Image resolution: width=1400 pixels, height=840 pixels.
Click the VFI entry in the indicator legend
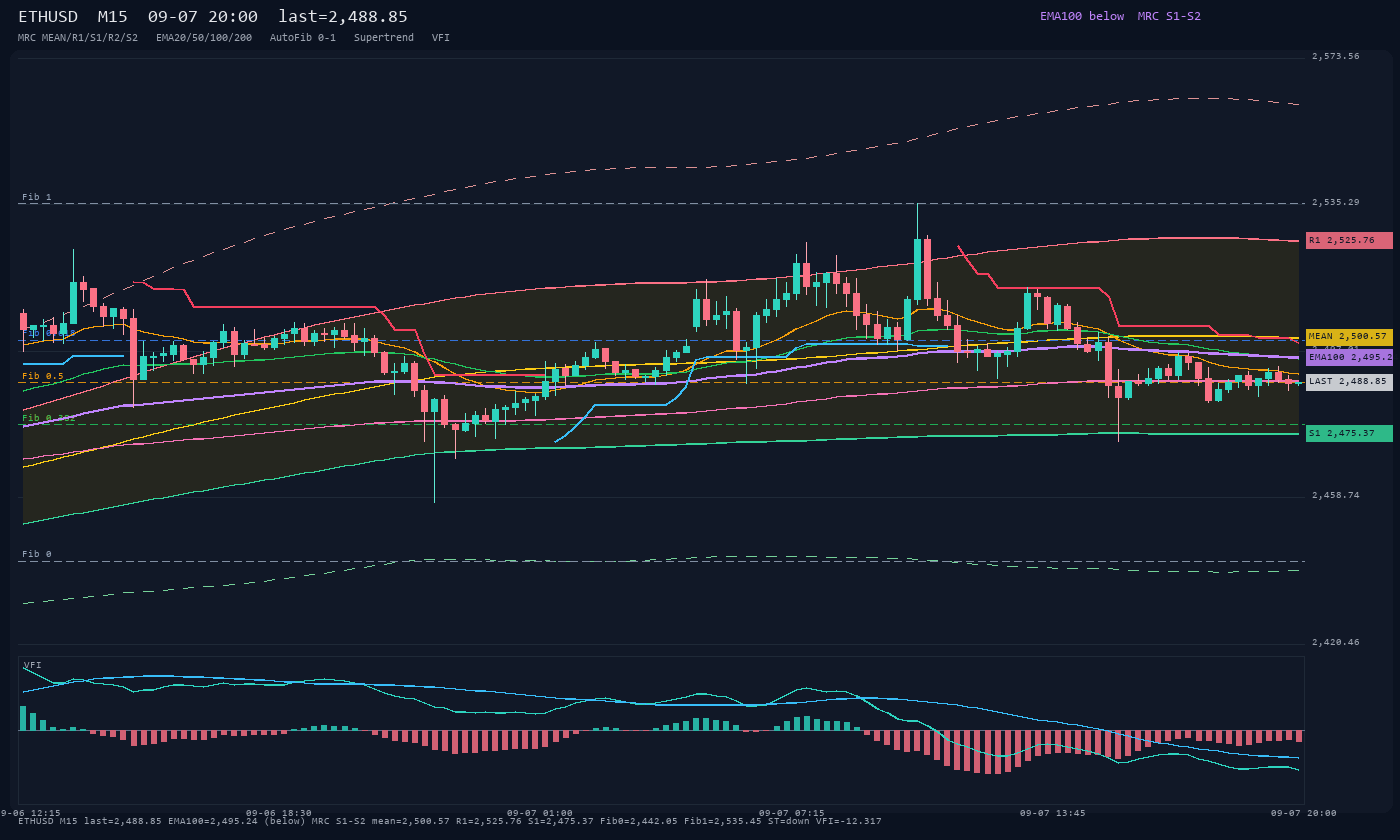[441, 38]
